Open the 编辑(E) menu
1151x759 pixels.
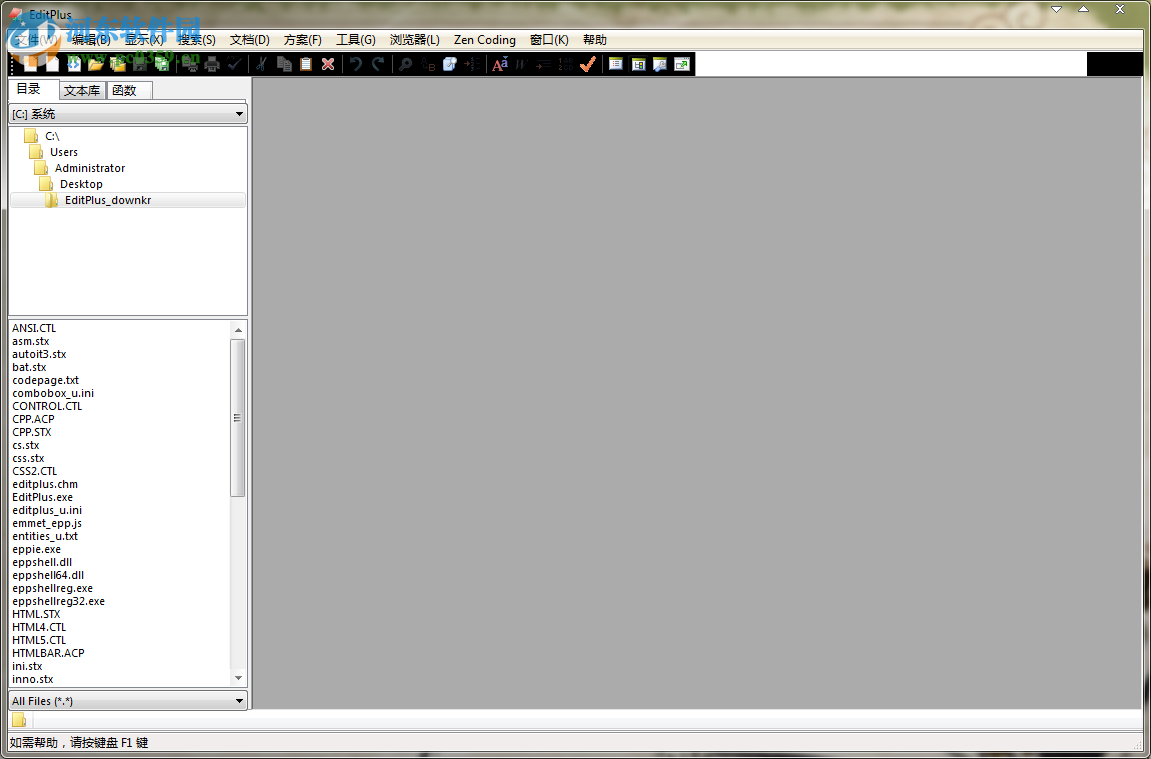click(91, 40)
